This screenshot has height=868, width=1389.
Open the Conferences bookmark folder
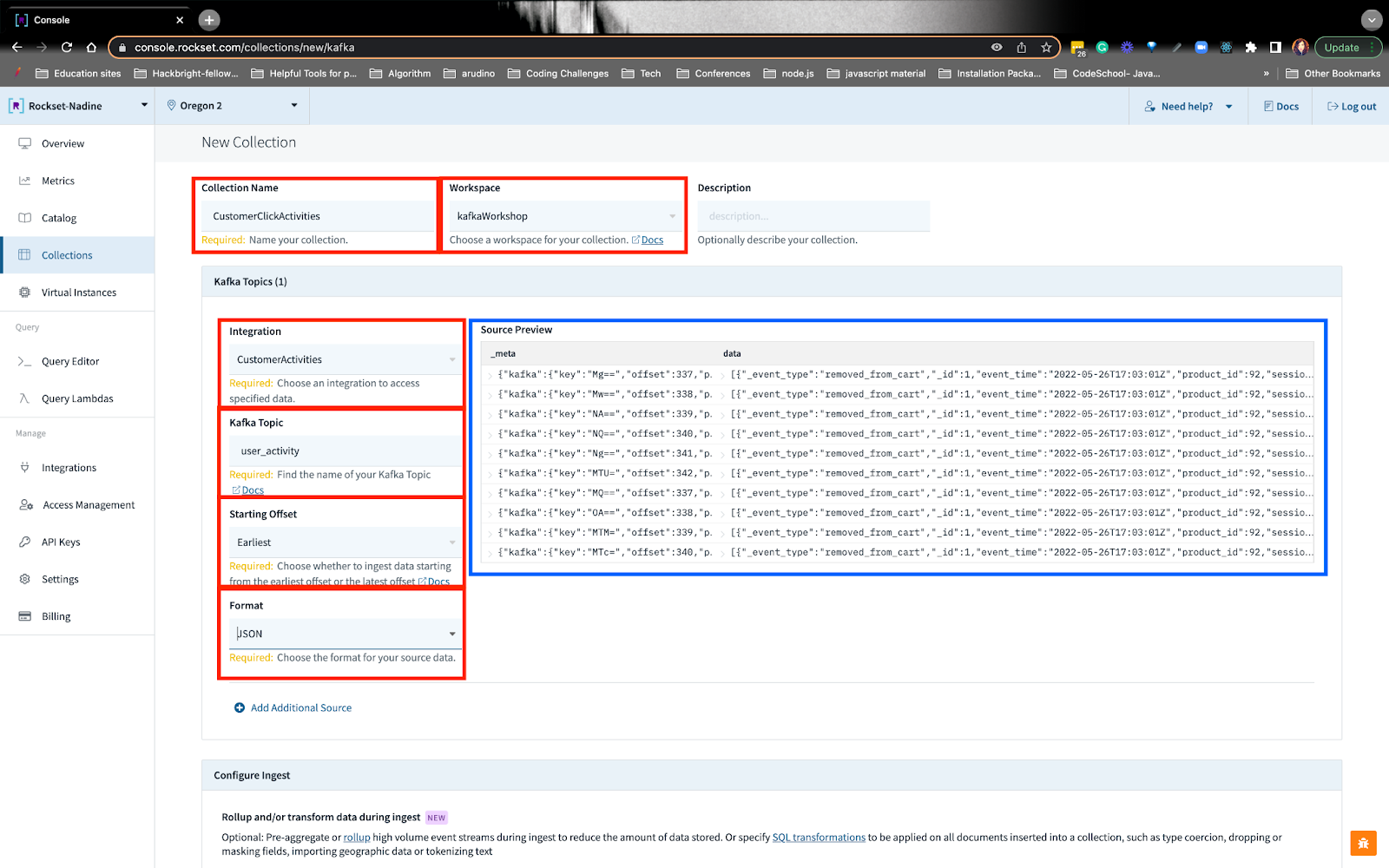(x=714, y=74)
